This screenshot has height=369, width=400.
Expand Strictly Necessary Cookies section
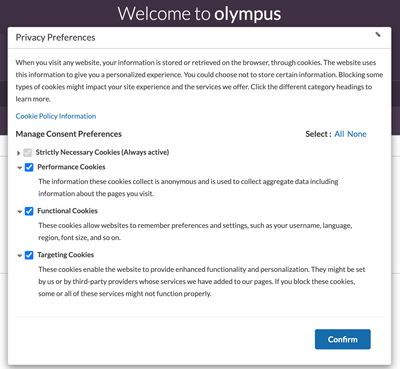point(19,153)
